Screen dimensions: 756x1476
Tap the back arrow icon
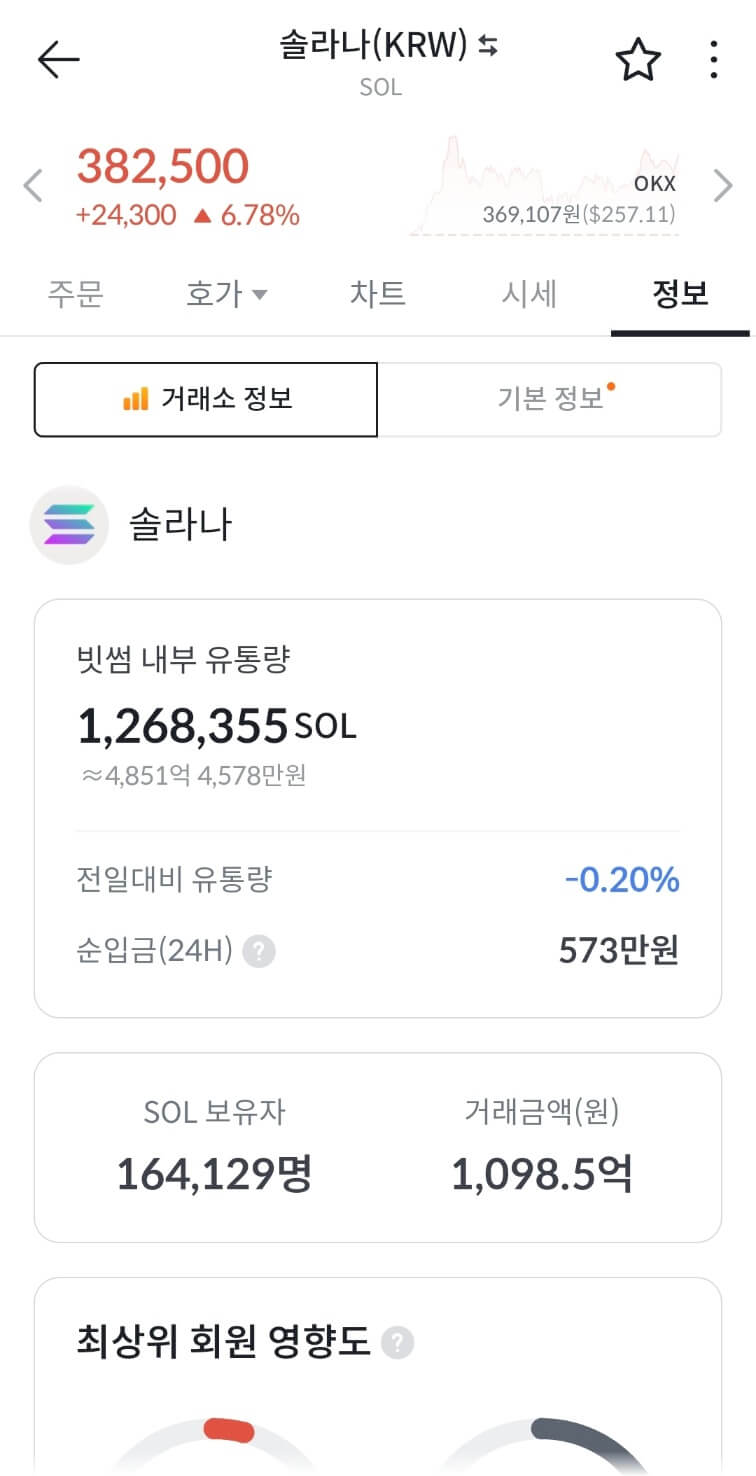(x=58, y=60)
